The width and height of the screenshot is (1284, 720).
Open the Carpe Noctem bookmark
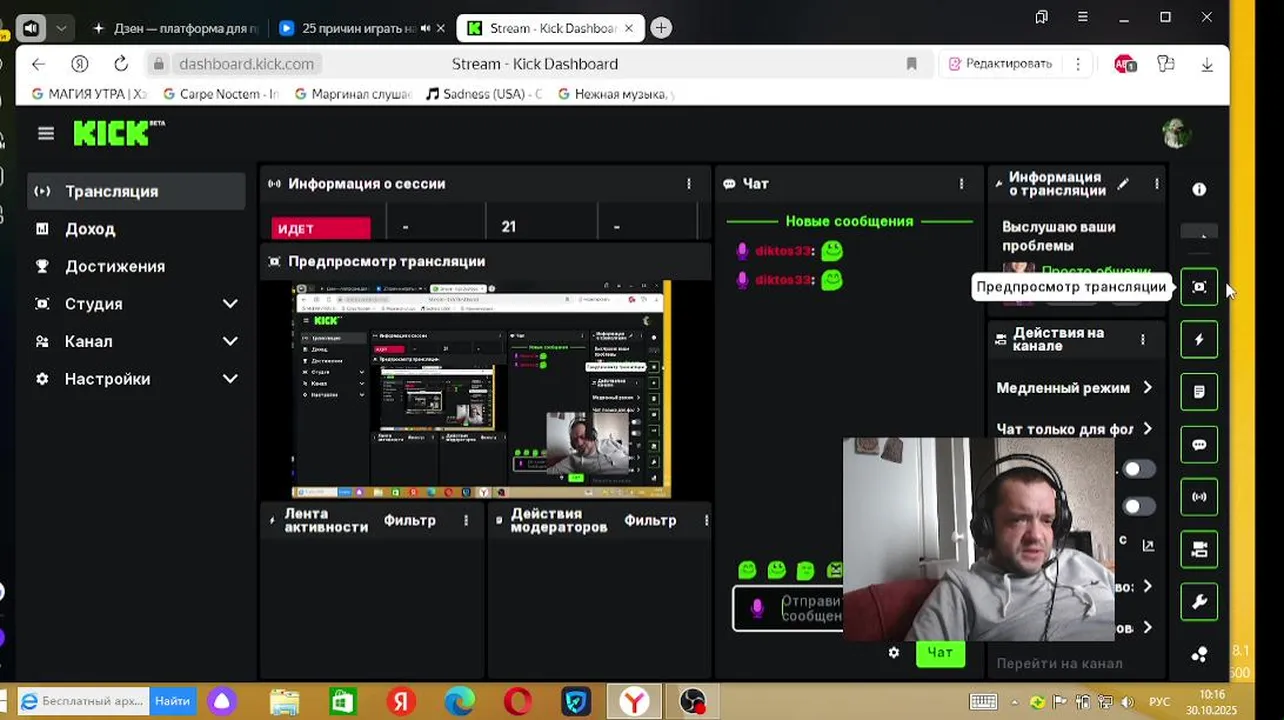click(220, 94)
